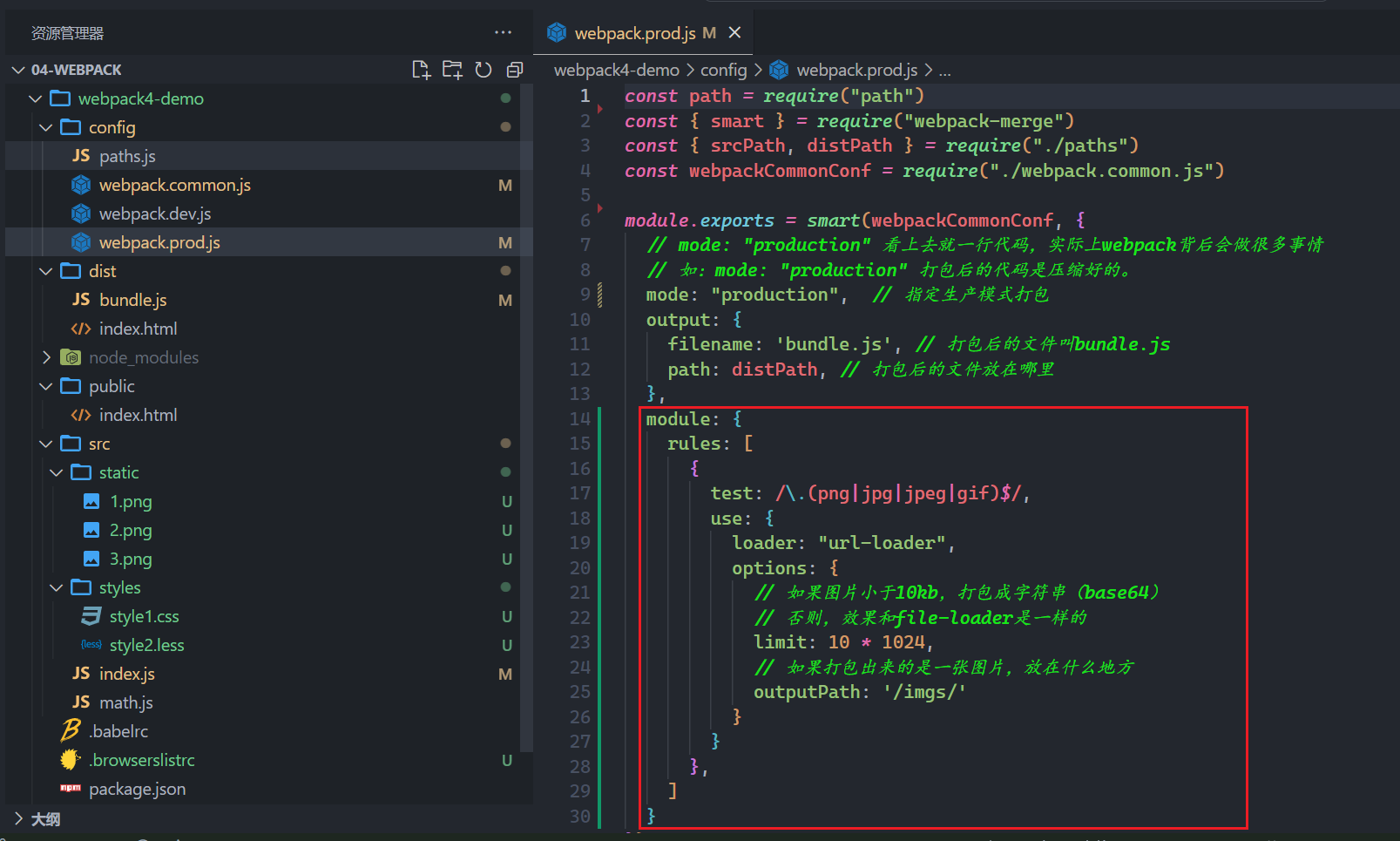
Task: Click filename 'bundle.js' in the output block
Action: click(834, 344)
